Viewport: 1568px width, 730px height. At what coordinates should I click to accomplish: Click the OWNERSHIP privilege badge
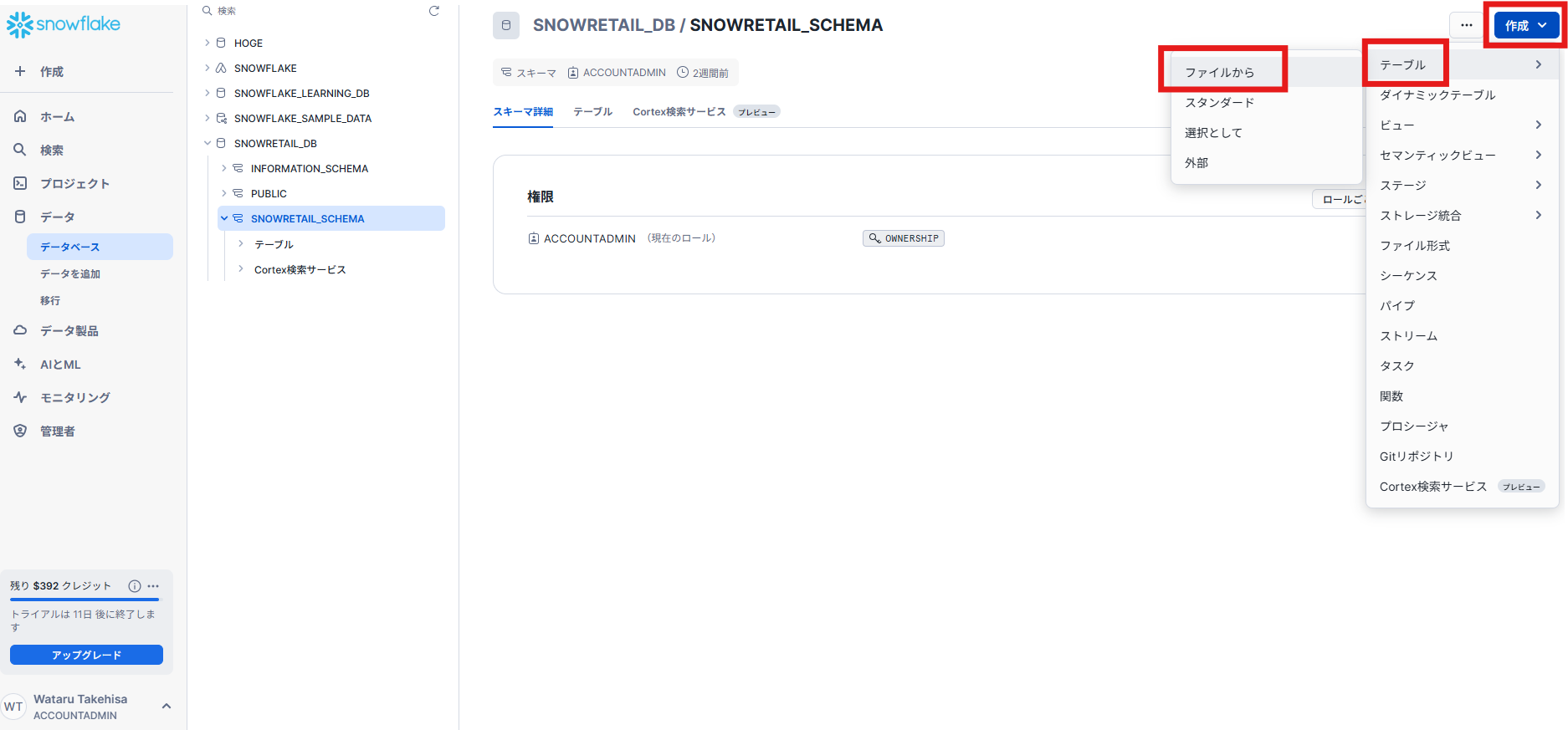[904, 238]
